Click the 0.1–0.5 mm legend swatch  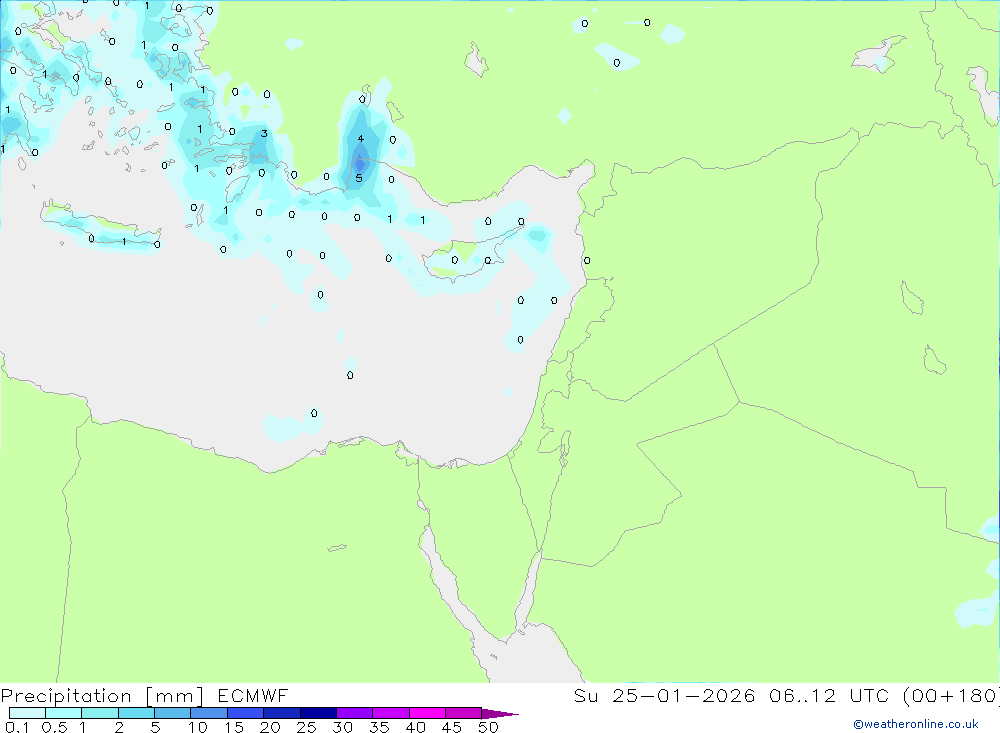[27, 713]
